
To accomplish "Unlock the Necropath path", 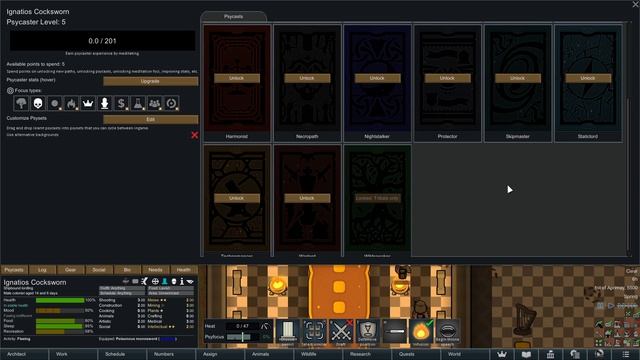I will tap(307, 78).
